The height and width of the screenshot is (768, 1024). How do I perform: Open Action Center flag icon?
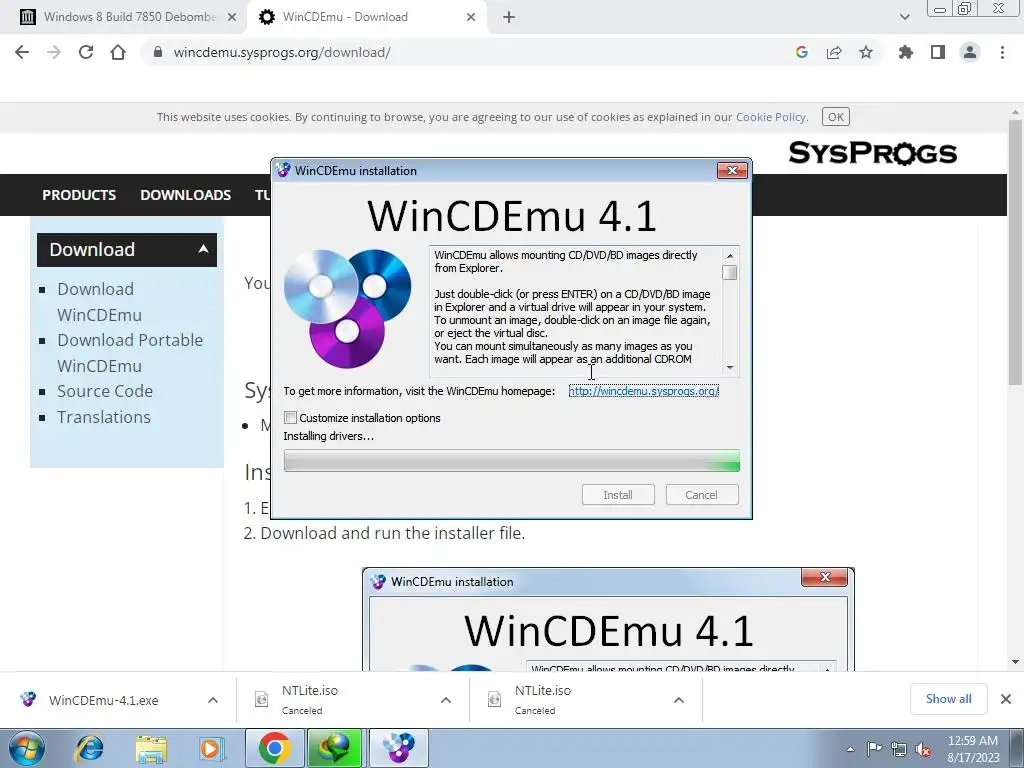pyautogui.click(x=874, y=748)
